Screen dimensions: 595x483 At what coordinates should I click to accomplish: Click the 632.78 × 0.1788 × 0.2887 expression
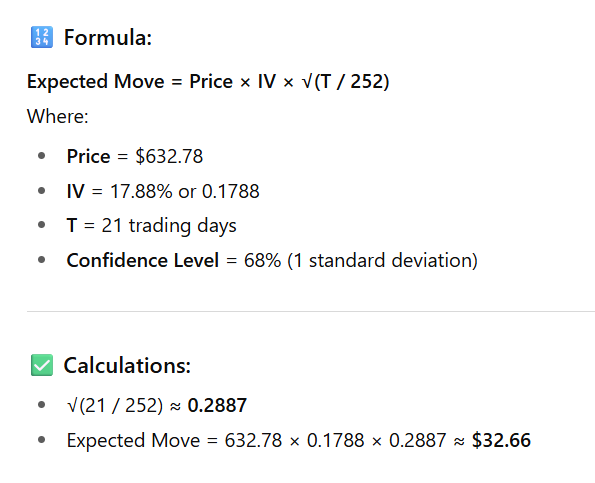(x=335, y=441)
